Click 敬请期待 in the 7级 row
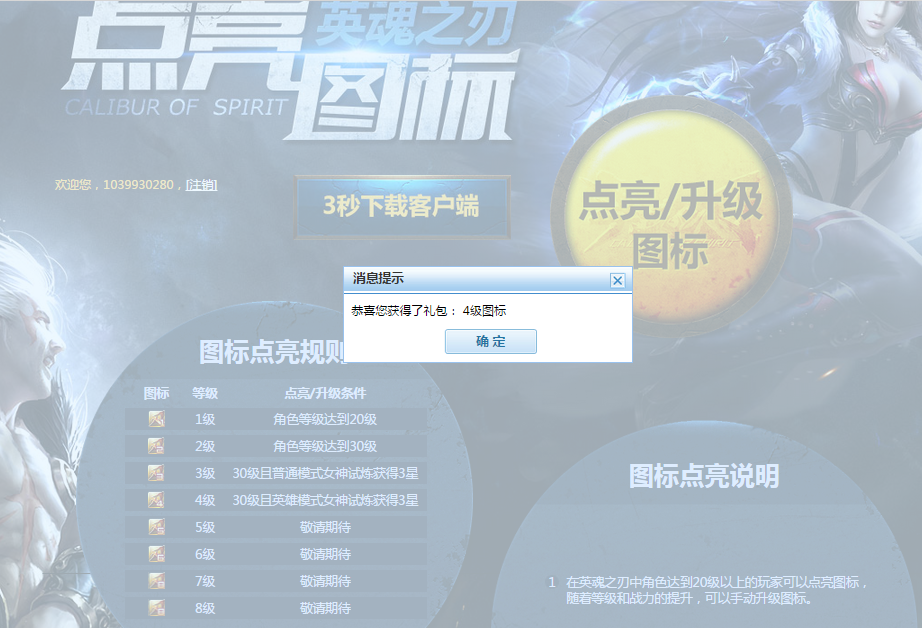Image resolution: width=922 pixels, height=628 pixels. point(325,582)
